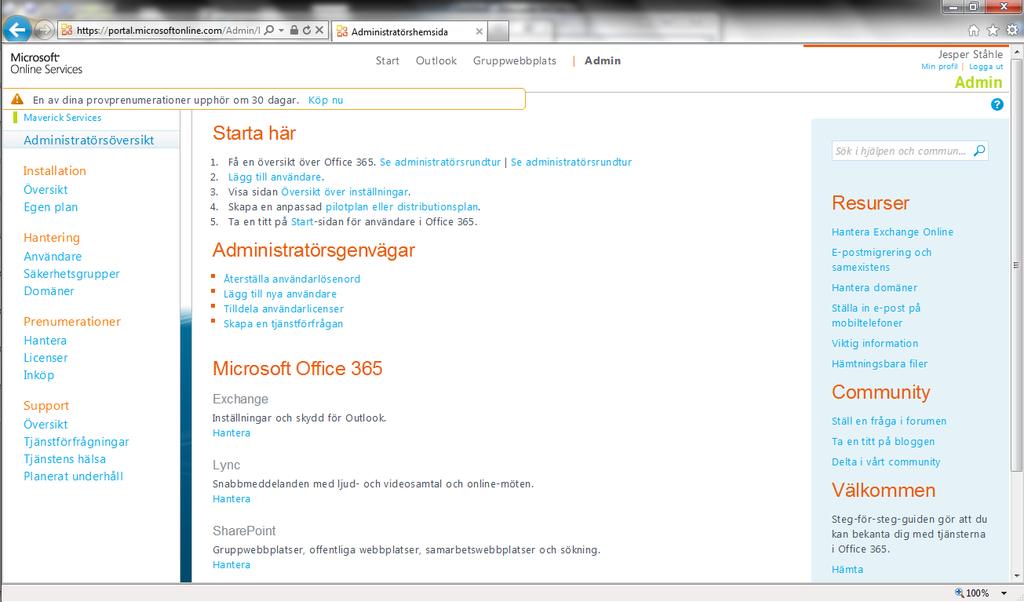Screen dimensions: 1024x602
Task: Close the Administratörshemsida tab
Action: (x=479, y=31)
